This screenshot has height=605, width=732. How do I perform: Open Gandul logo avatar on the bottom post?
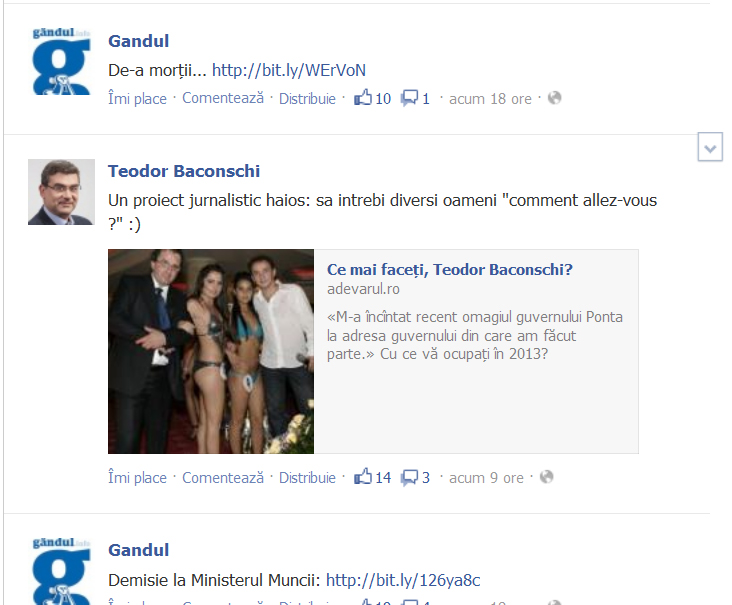click(x=61, y=571)
